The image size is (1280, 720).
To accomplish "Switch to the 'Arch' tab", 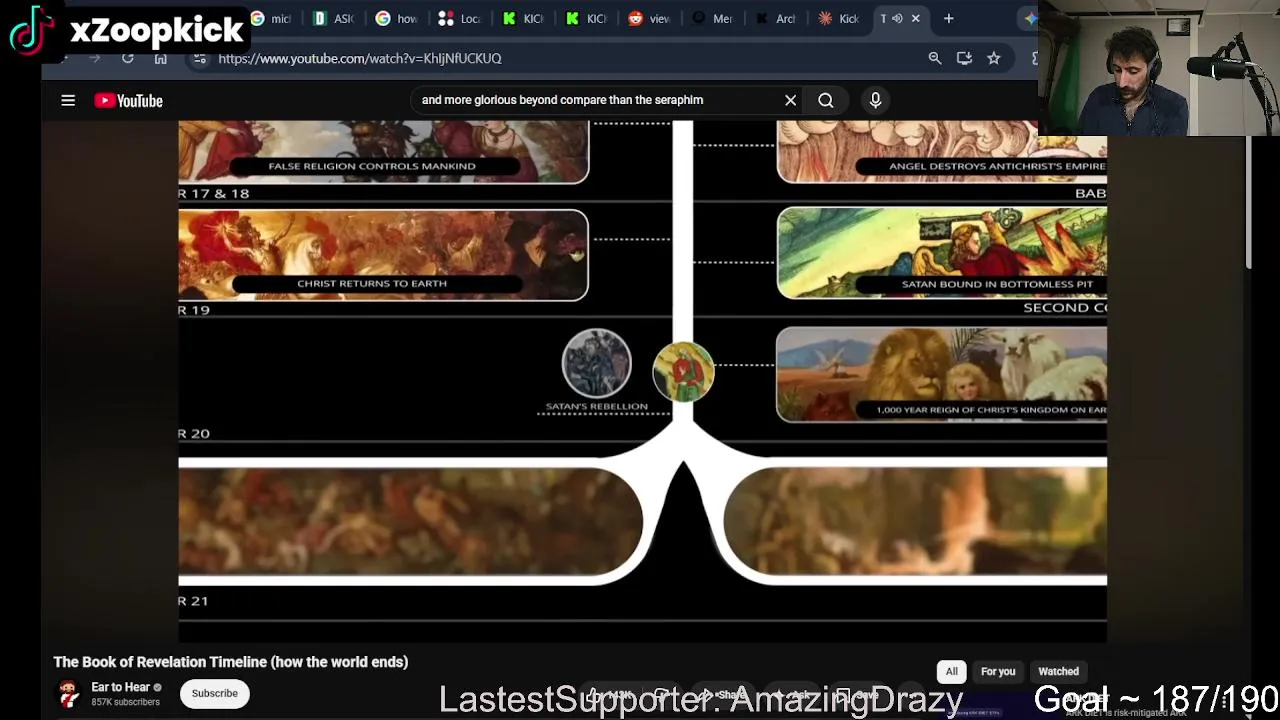I will [x=775, y=18].
